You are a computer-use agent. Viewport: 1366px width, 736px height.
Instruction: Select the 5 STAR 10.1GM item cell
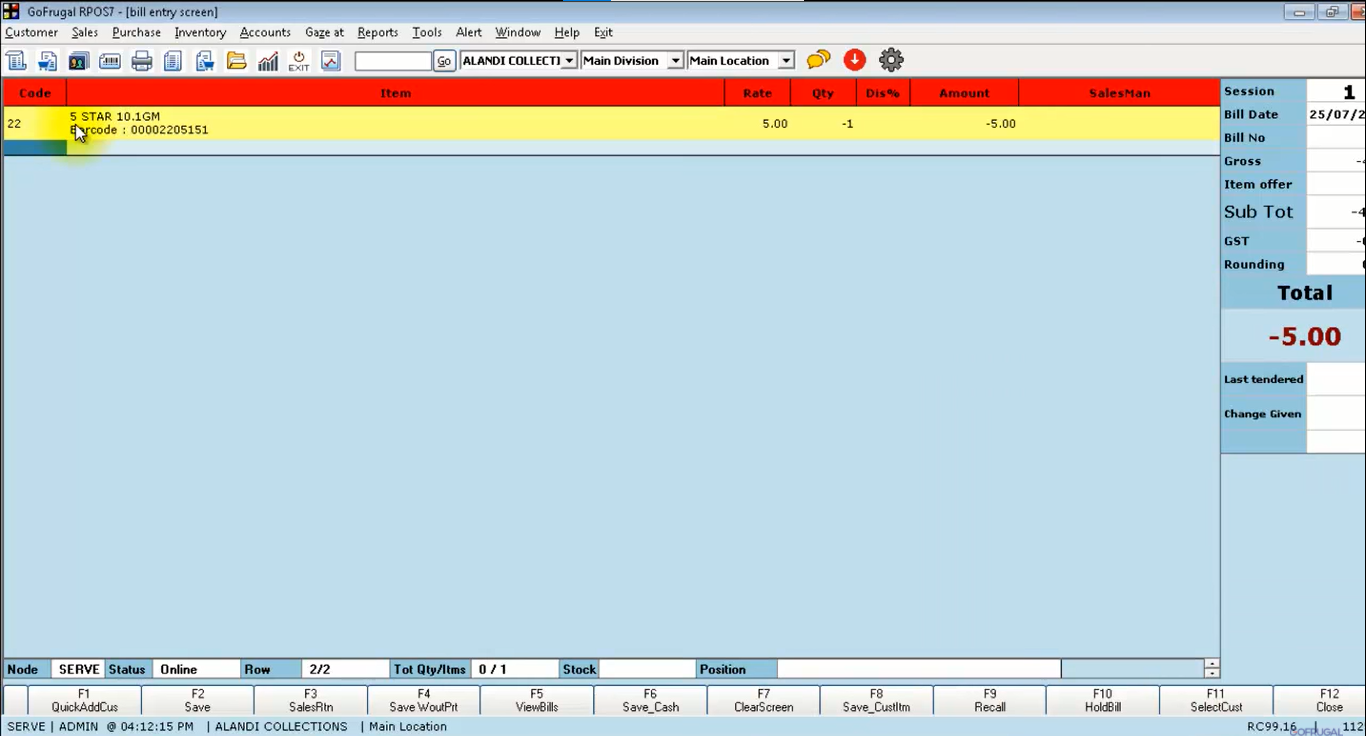(x=396, y=123)
